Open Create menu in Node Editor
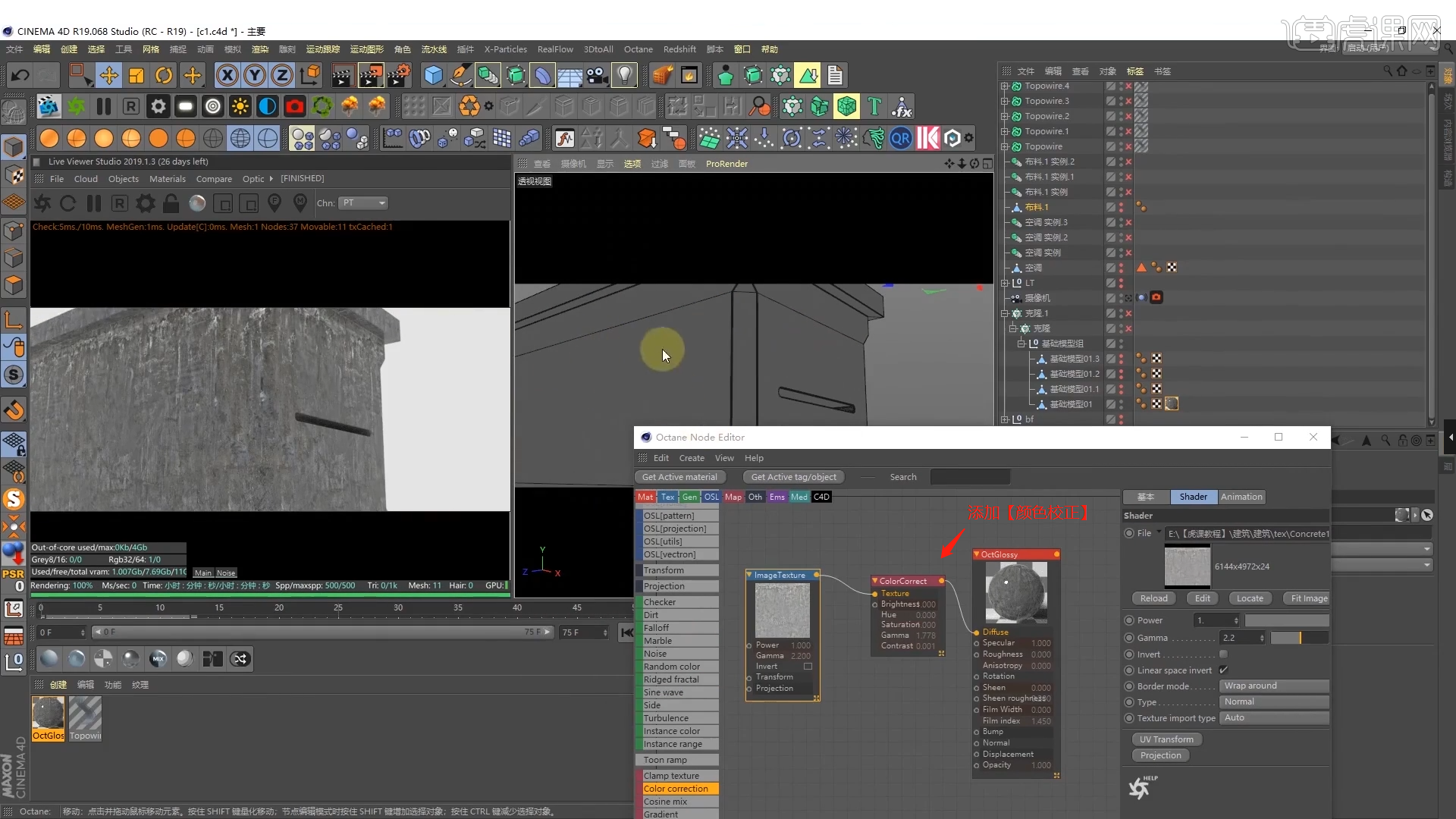Screen dimensions: 1456x819 pos(692,458)
